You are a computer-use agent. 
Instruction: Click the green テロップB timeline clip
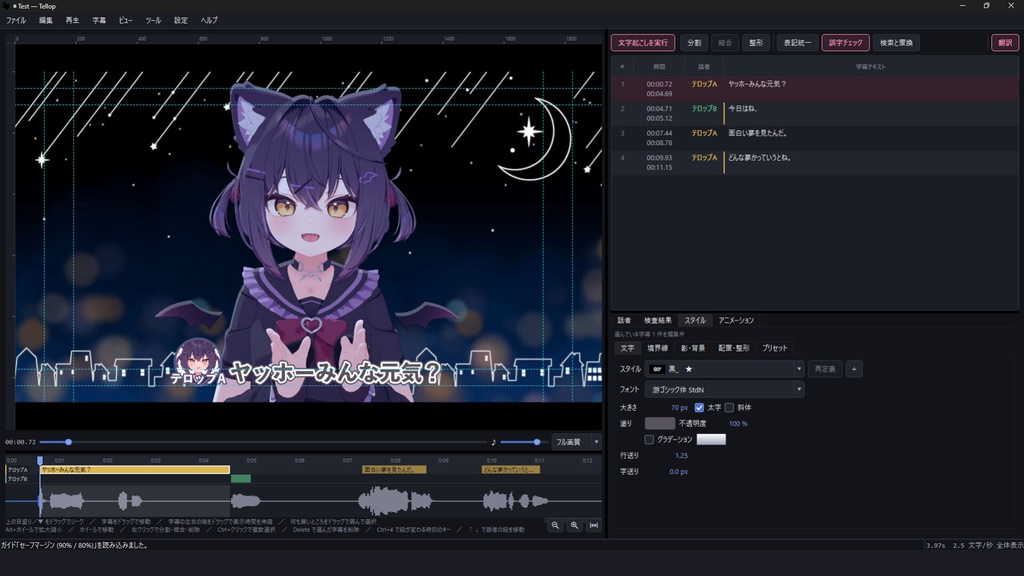point(241,479)
